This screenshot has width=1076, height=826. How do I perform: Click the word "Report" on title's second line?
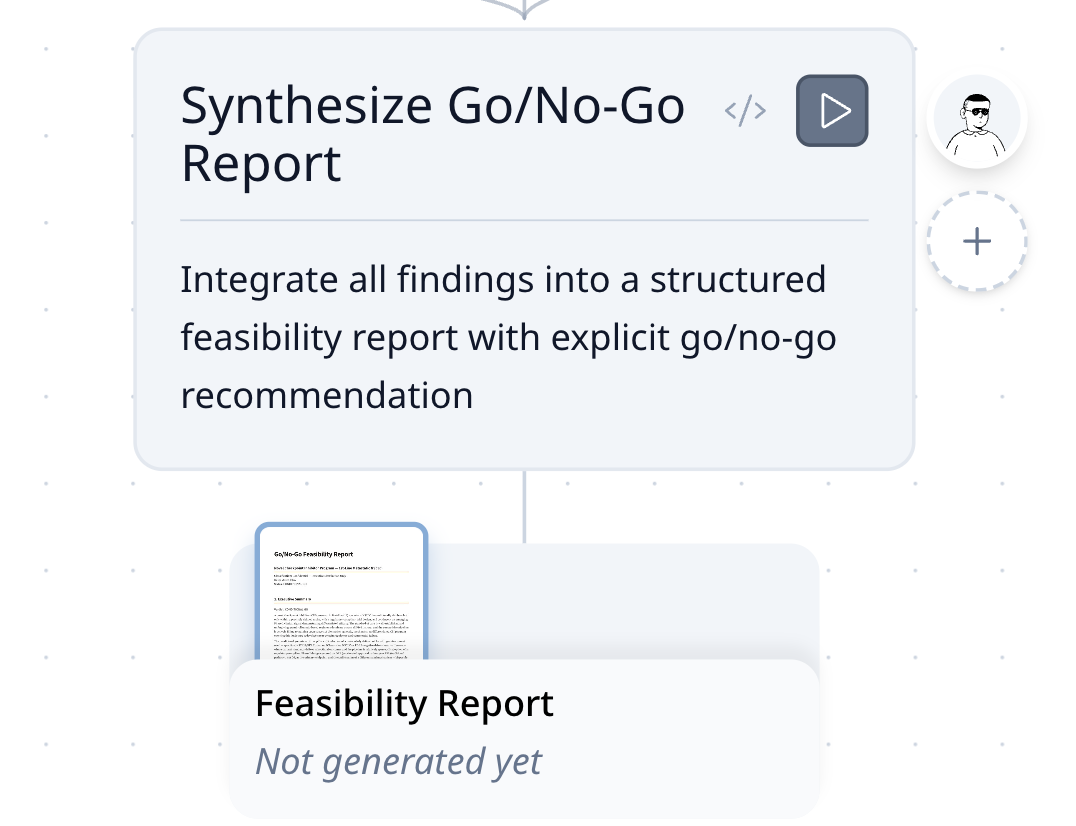coord(261,164)
